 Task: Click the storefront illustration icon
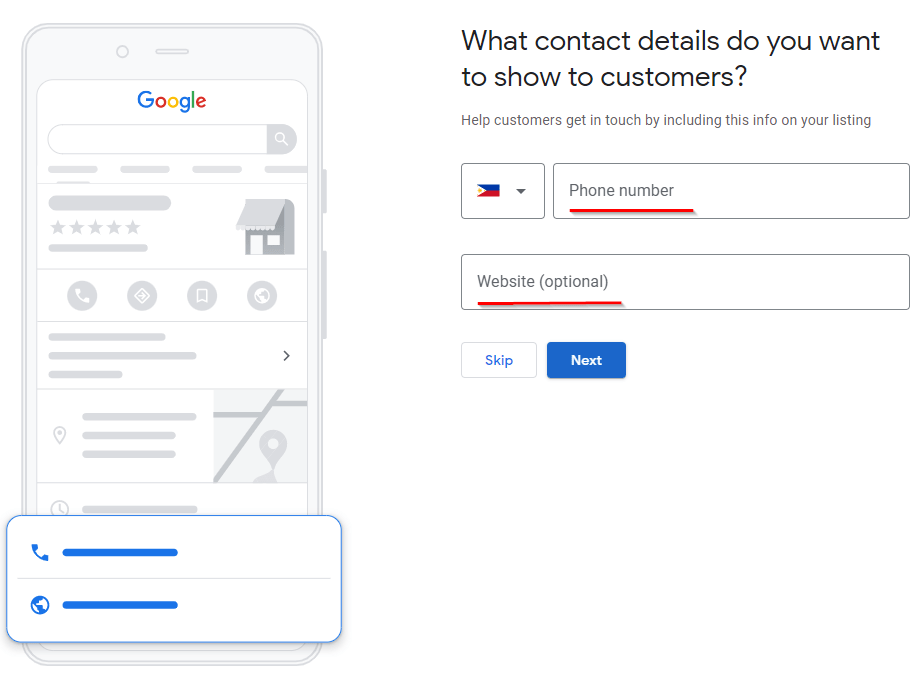coord(266,227)
